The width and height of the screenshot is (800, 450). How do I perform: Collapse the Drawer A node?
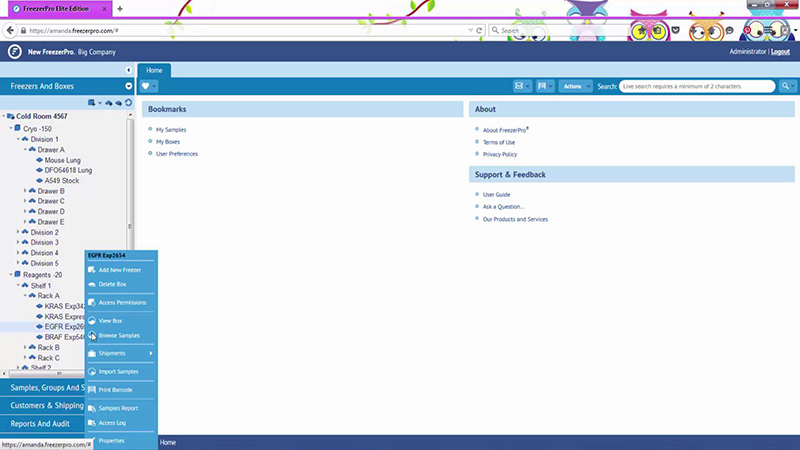tap(25, 149)
